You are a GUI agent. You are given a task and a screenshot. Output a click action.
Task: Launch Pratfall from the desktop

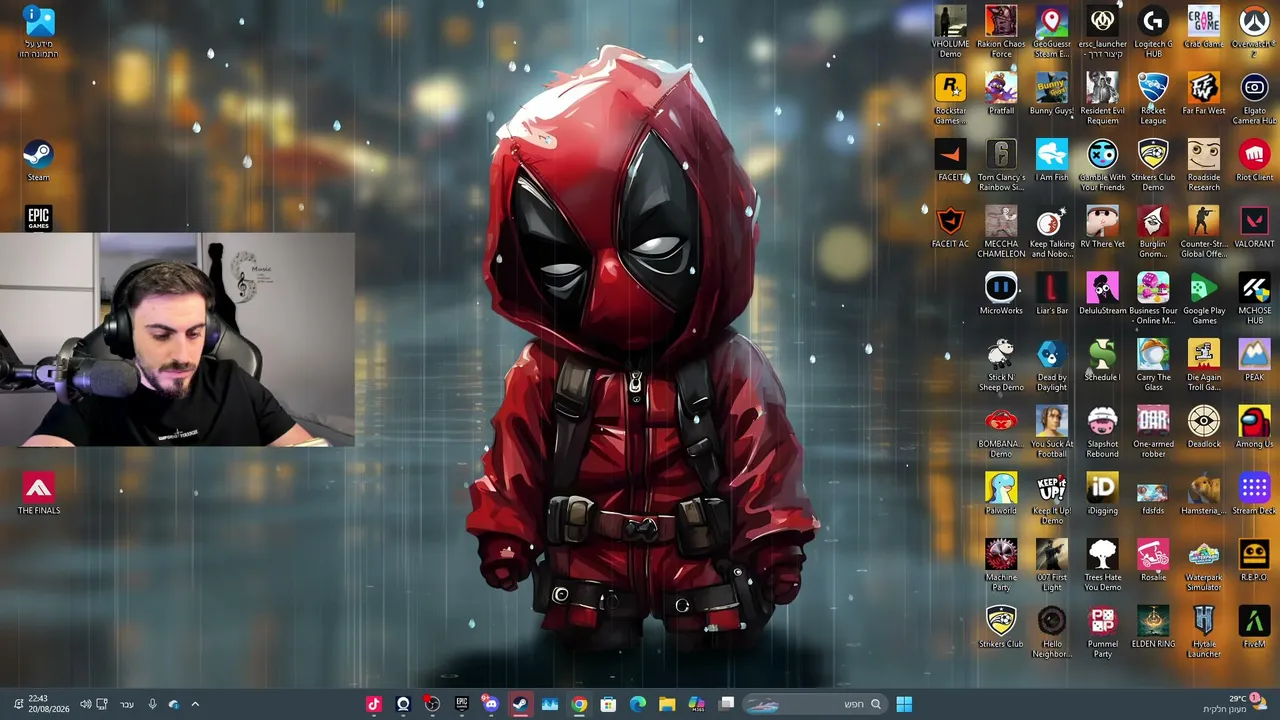pos(1001,94)
